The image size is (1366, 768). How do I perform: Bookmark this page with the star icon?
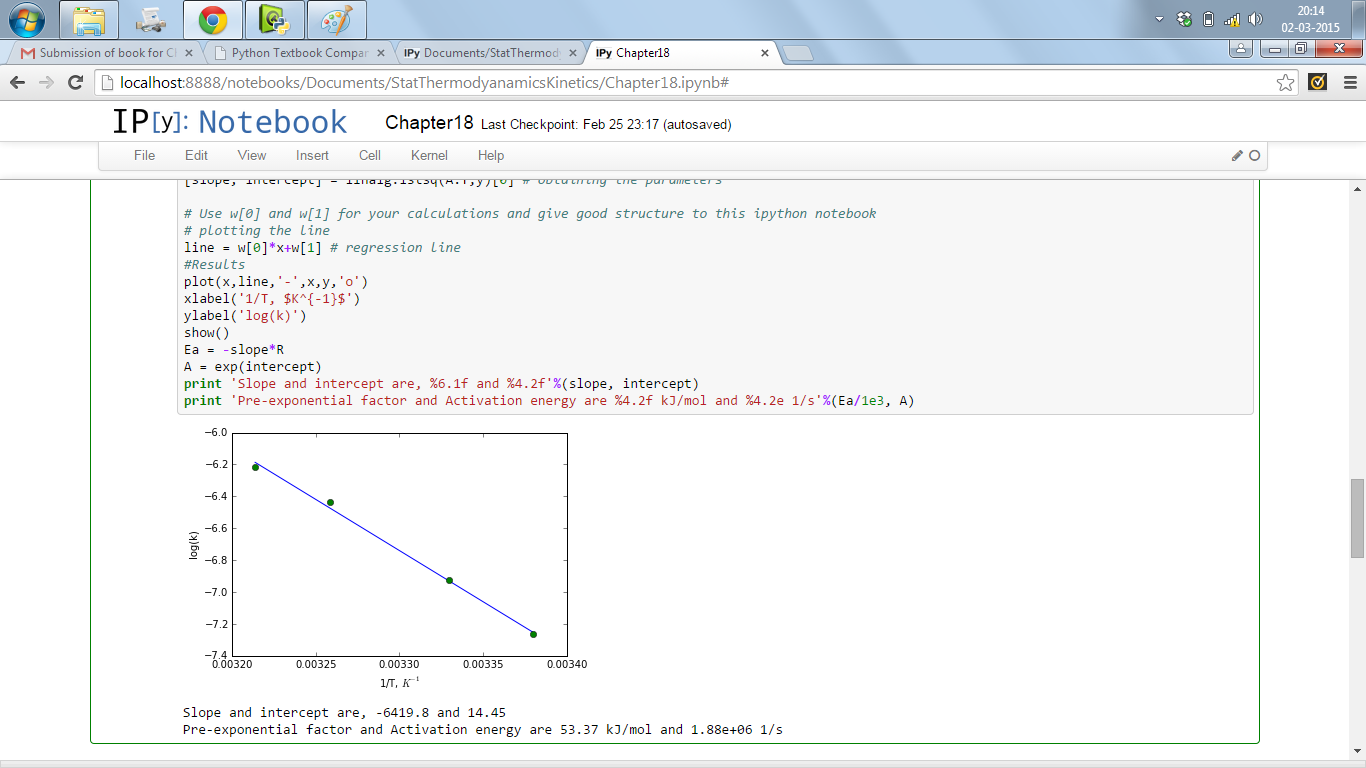(1286, 83)
